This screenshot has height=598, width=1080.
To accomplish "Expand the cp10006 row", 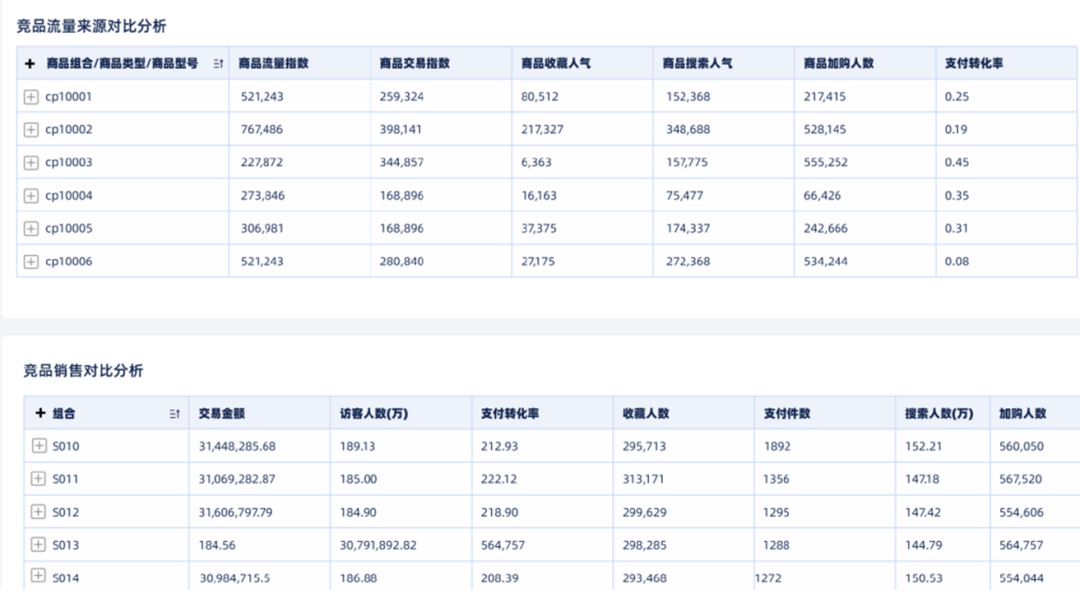I will 31,261.
